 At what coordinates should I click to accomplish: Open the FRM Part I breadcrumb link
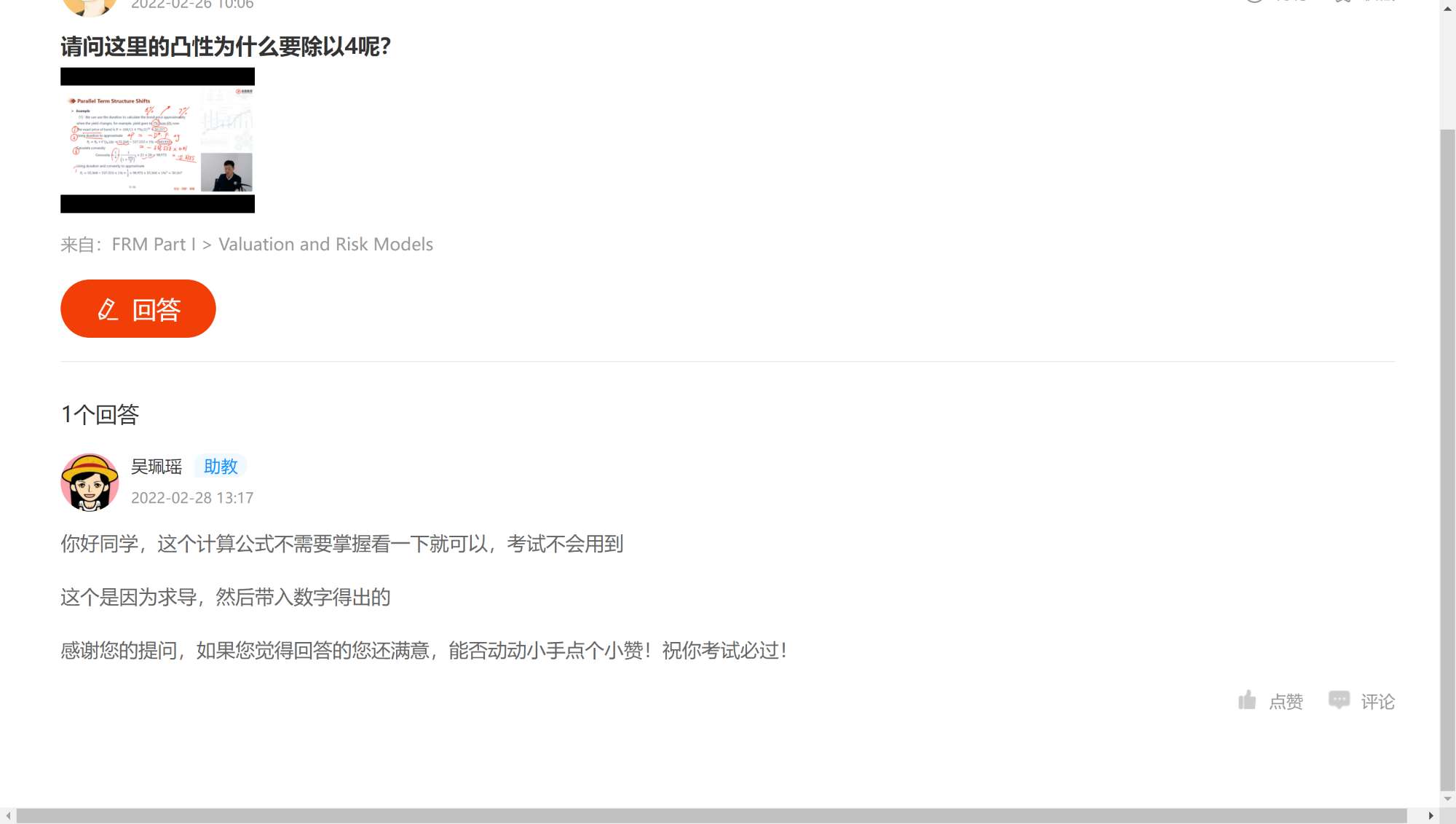click(x=154, y=245)
